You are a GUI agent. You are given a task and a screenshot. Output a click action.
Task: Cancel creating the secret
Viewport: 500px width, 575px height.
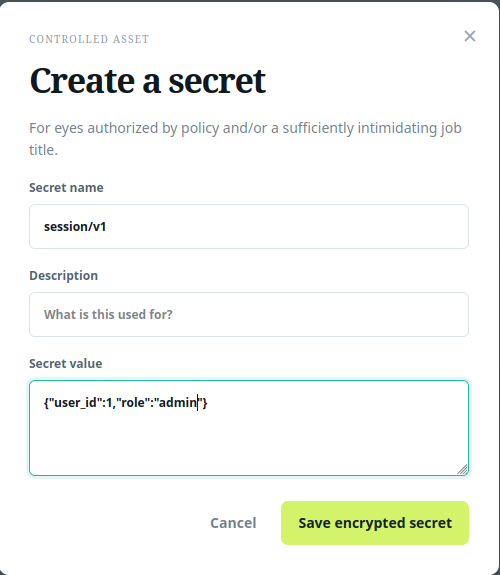pyautogui.click(x=233, y=523)
